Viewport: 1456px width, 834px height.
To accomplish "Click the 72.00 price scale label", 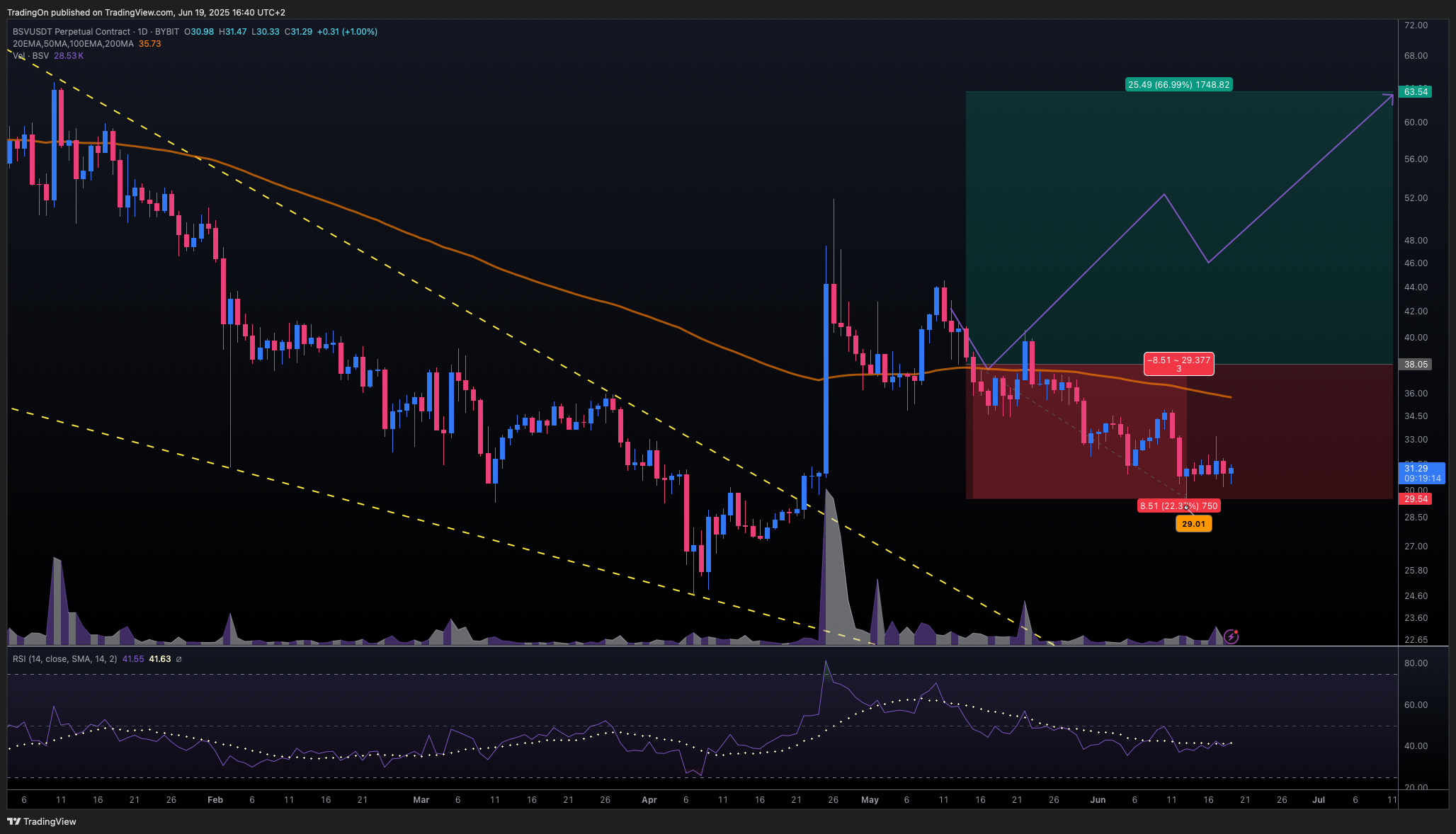I will pyautogui.click(x=1416, y=25).
